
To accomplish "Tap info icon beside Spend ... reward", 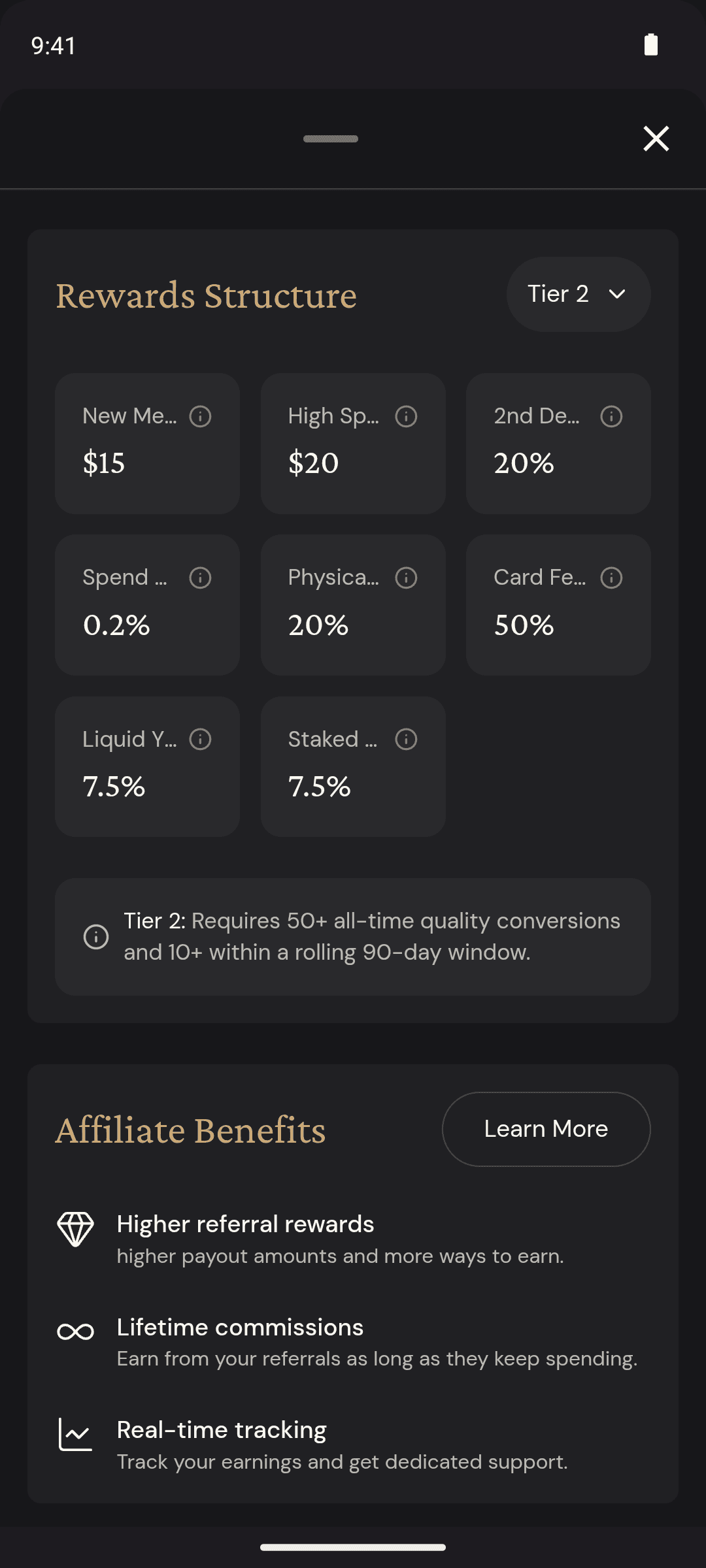I will (200, 578).
